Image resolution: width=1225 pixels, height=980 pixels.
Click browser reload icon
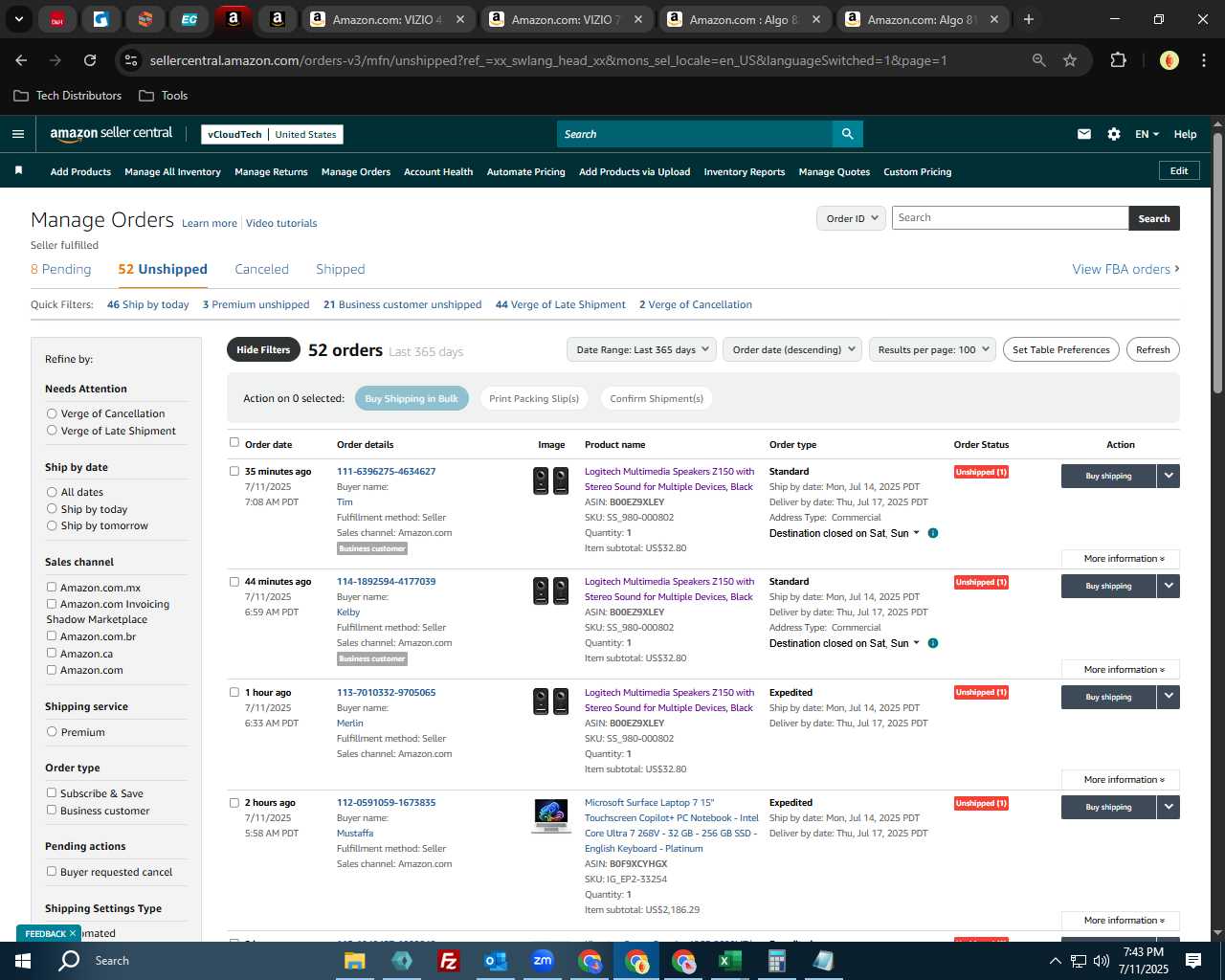coord(90,60)
